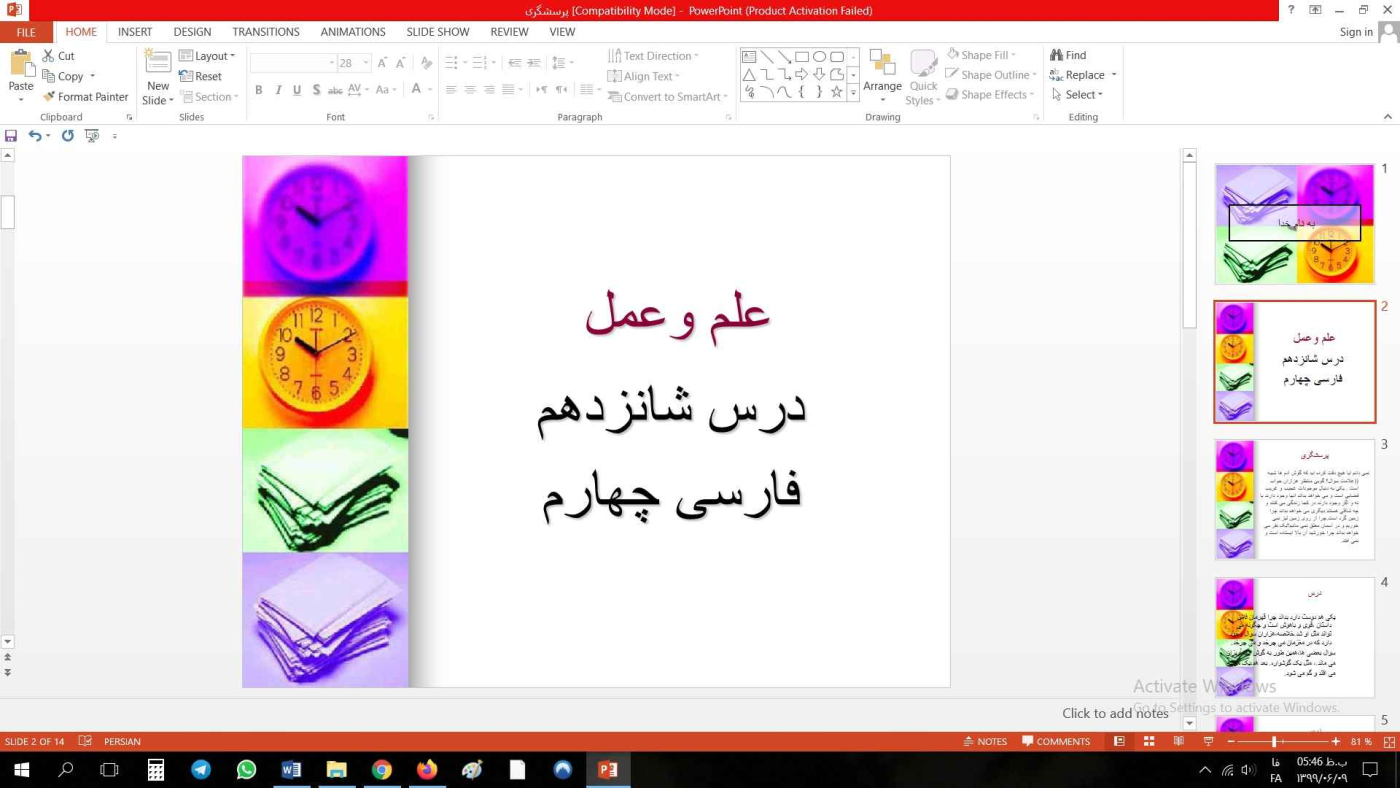
Task: Click the Cut scissors icon
Action: tap(48, 56)
